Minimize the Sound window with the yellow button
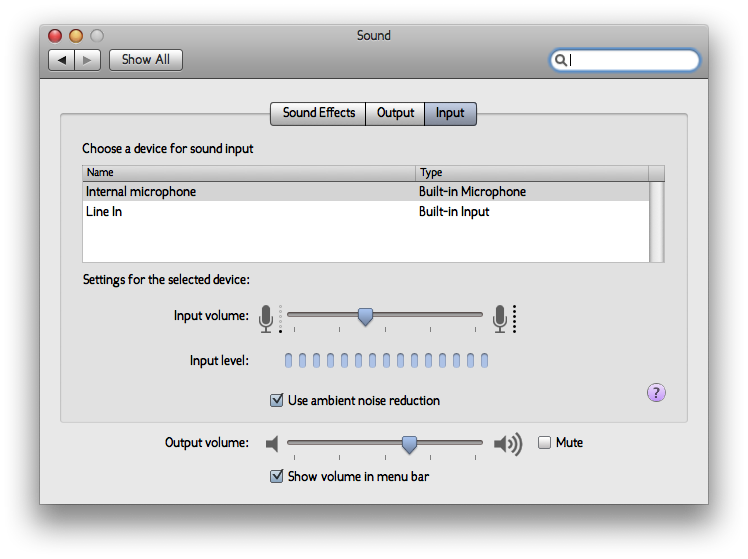This screenshot has width=748, height=559. coord(76,36)
